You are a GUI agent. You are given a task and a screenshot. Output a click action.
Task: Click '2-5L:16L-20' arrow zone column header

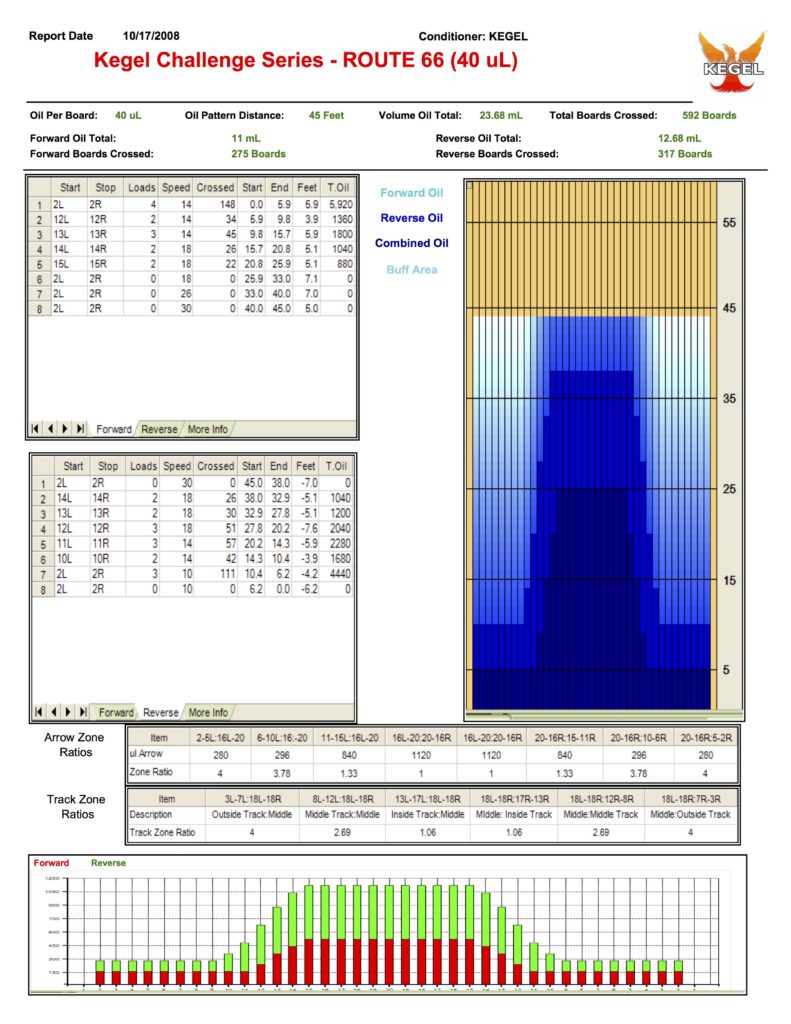220,738
